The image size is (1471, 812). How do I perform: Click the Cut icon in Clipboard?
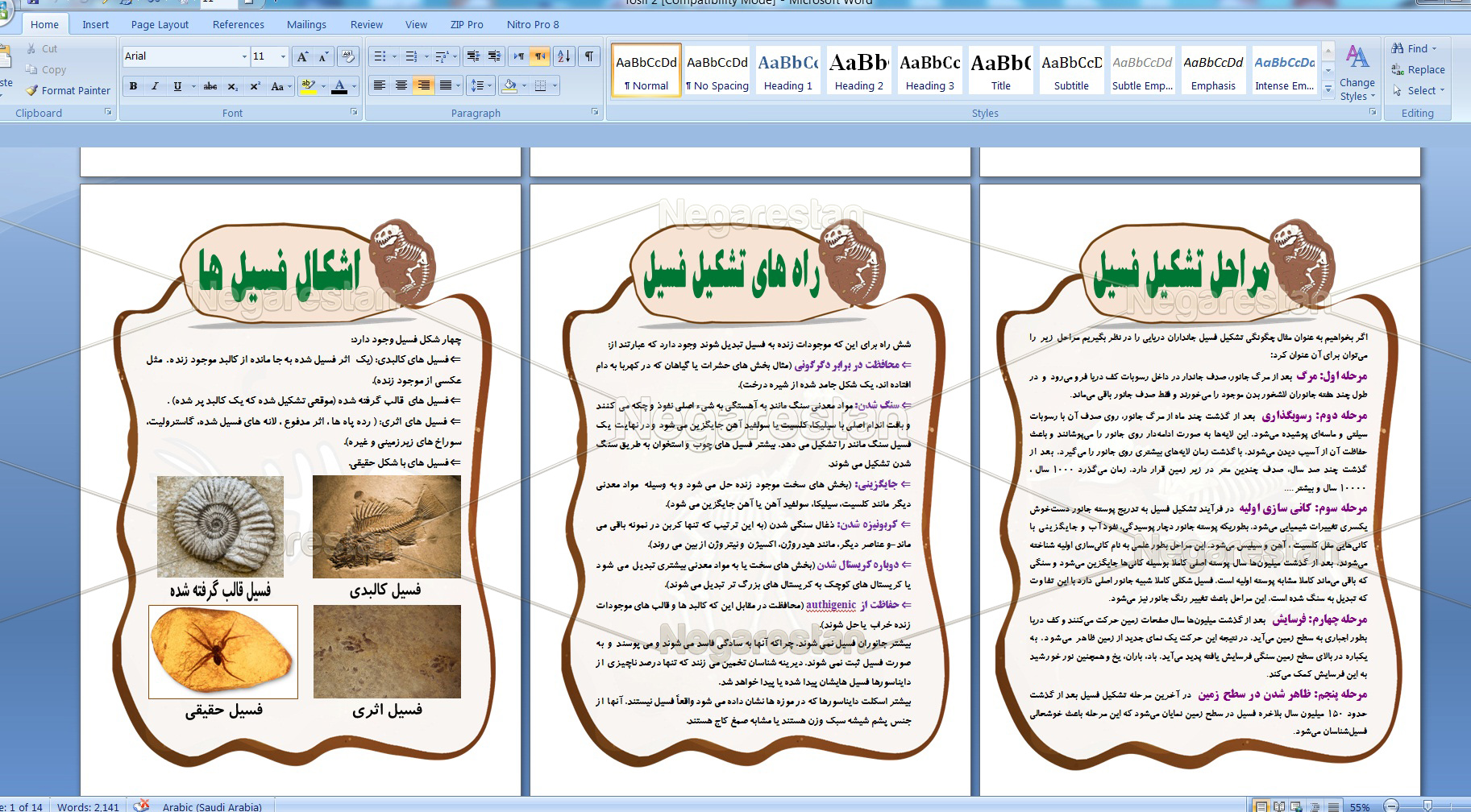tap(31, 49)
